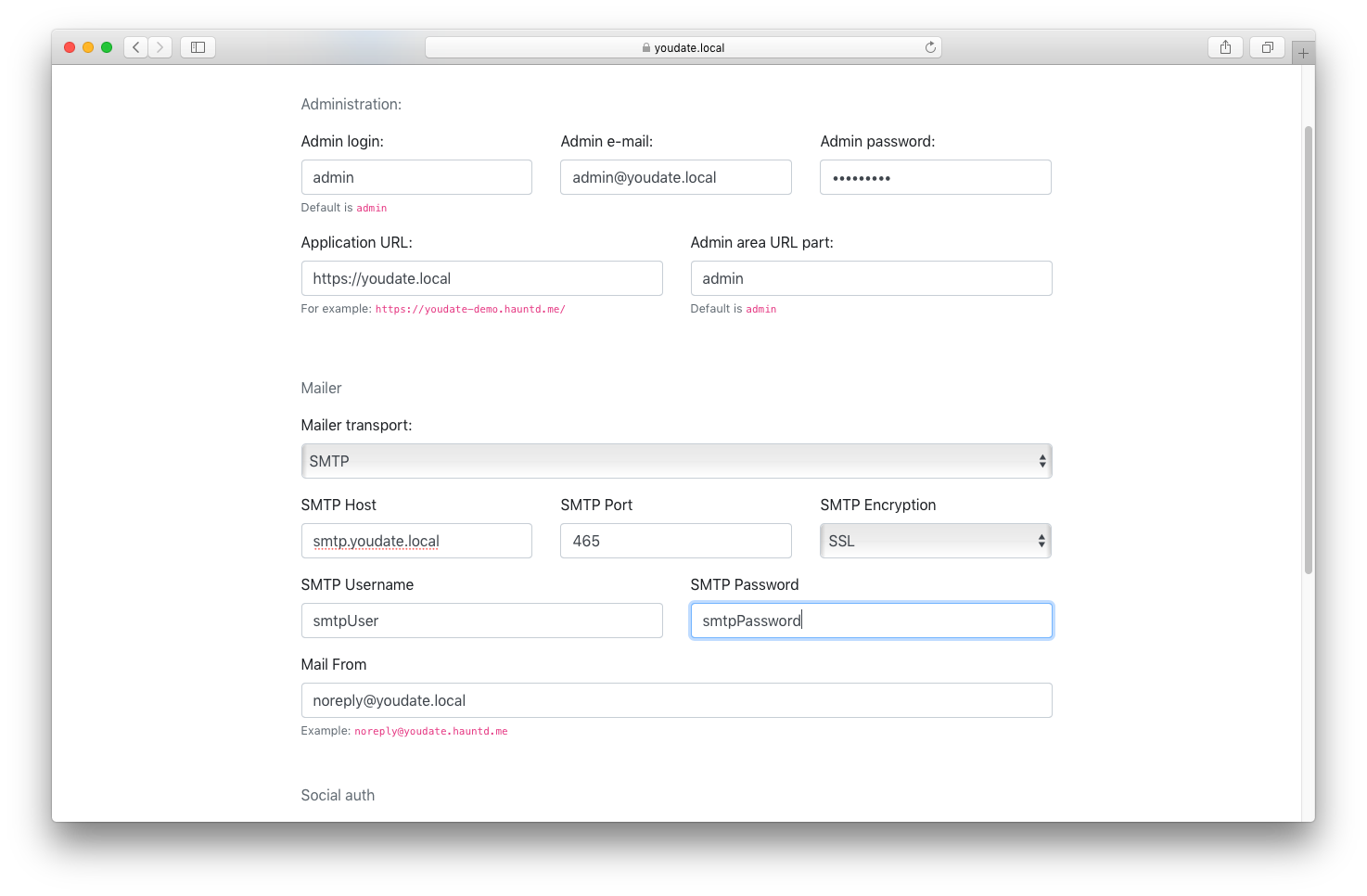Click the Safari back arrow button
The image size is (1367, 896).
136,47
